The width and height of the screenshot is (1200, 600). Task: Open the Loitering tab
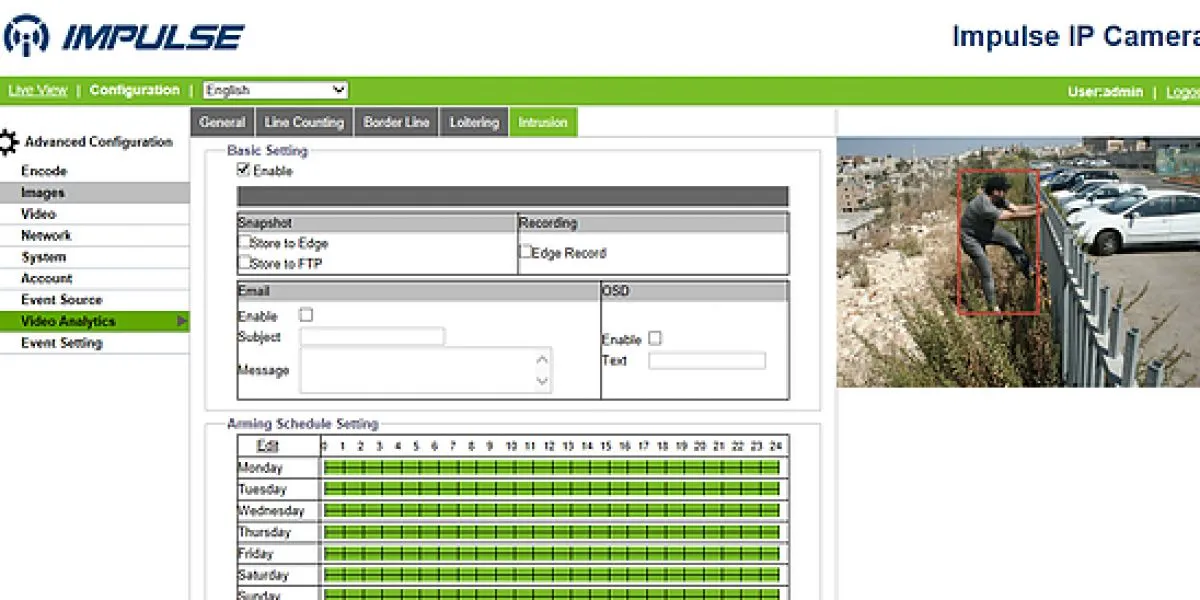474,122
